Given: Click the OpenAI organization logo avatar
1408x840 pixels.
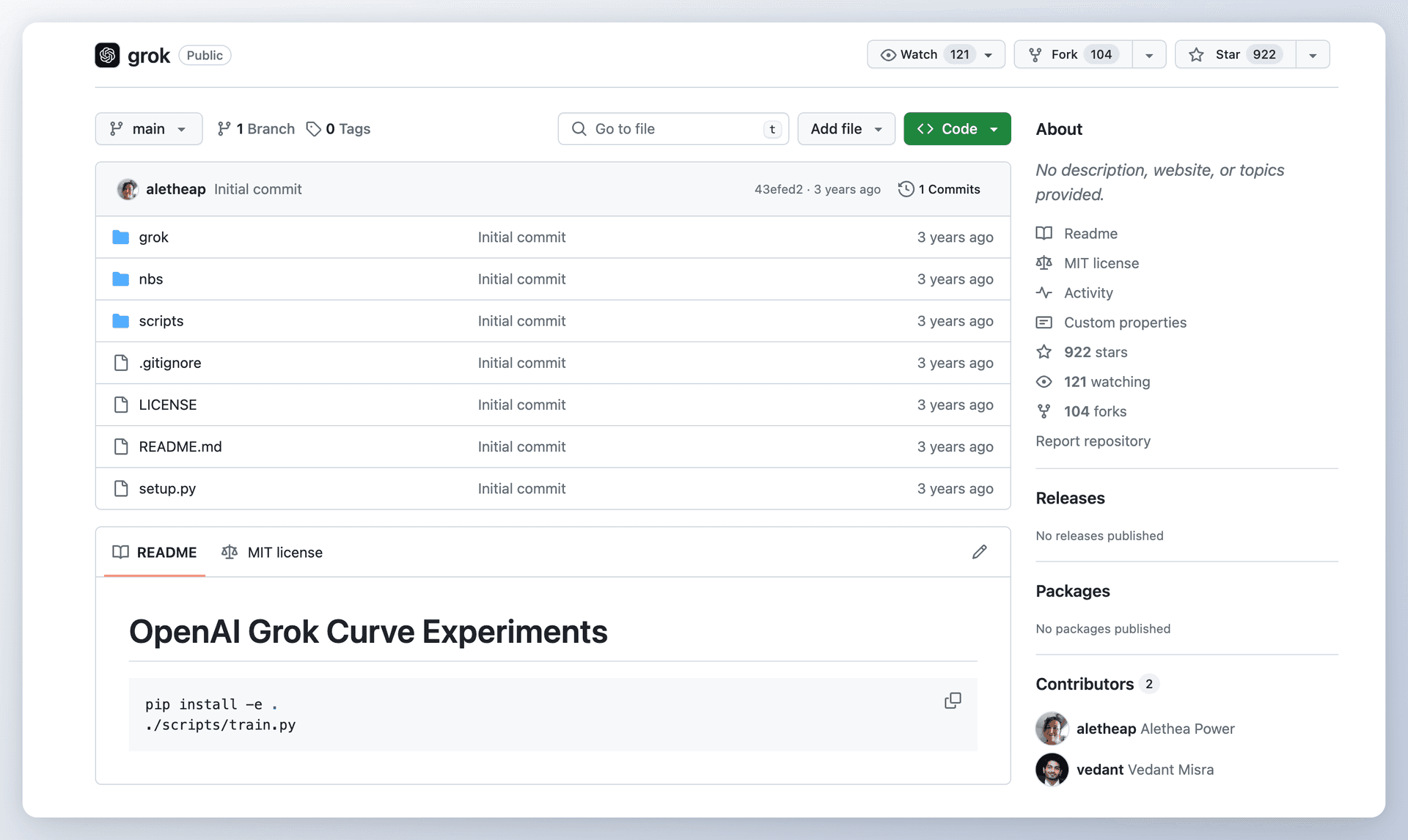Looking at the screenshot, I should click(107, 55).
